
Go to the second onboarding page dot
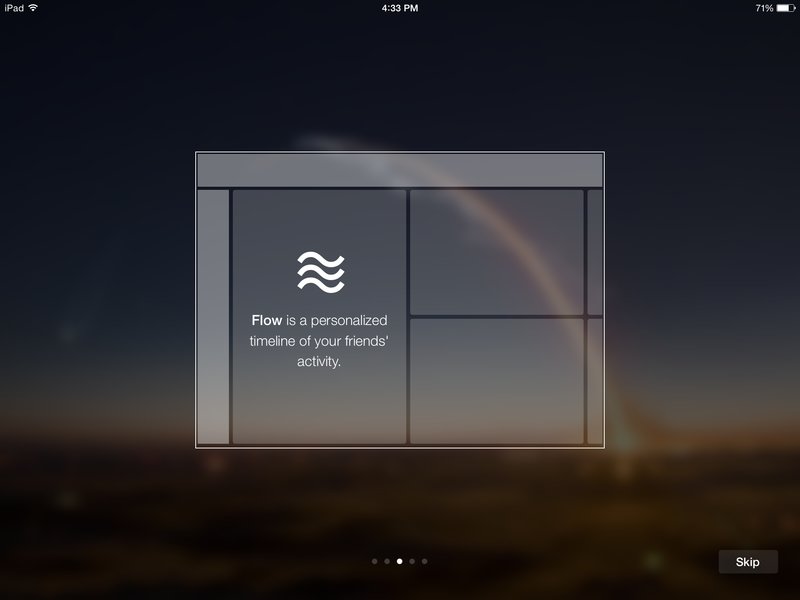[x=387, y=561]
